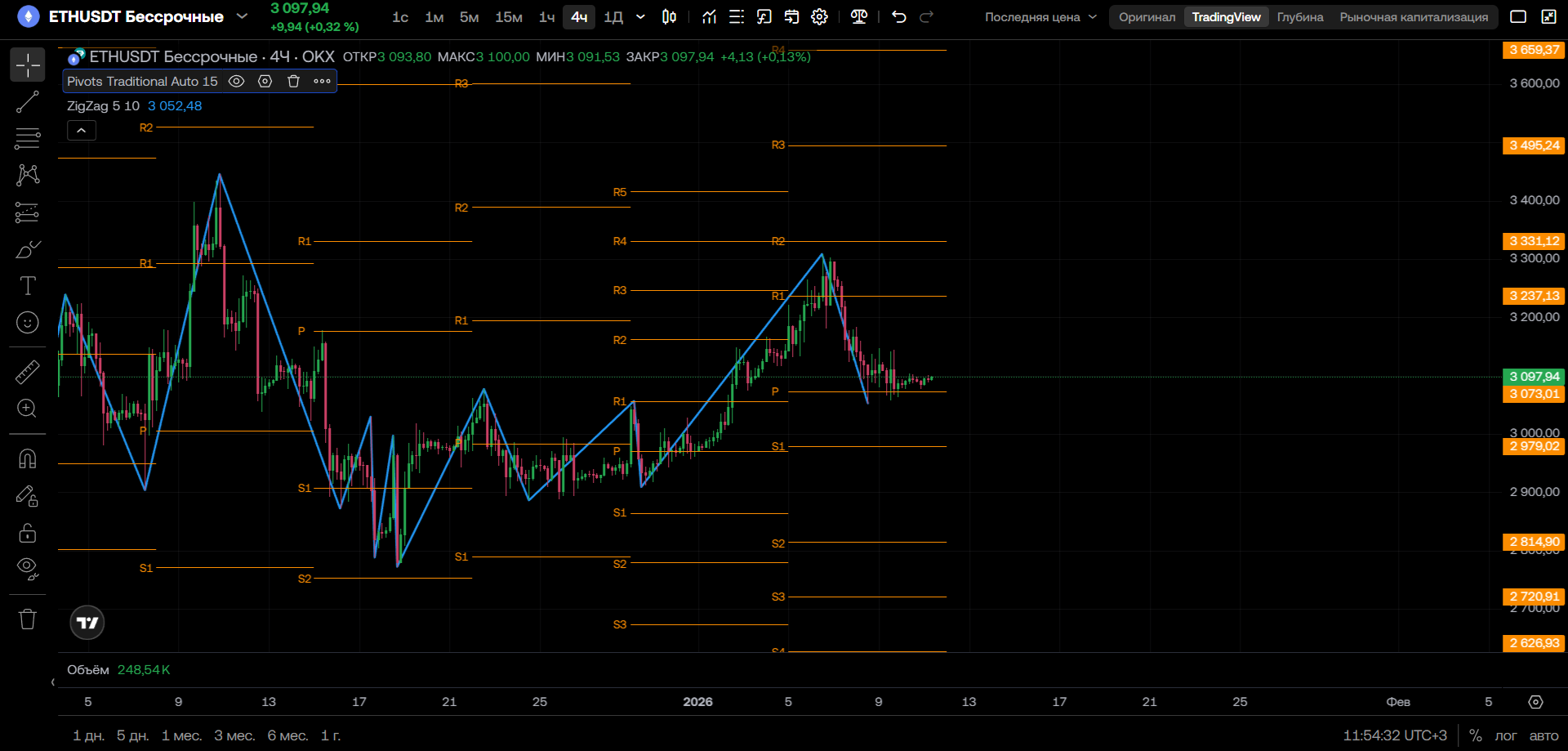Open chart settings gear

820,17
